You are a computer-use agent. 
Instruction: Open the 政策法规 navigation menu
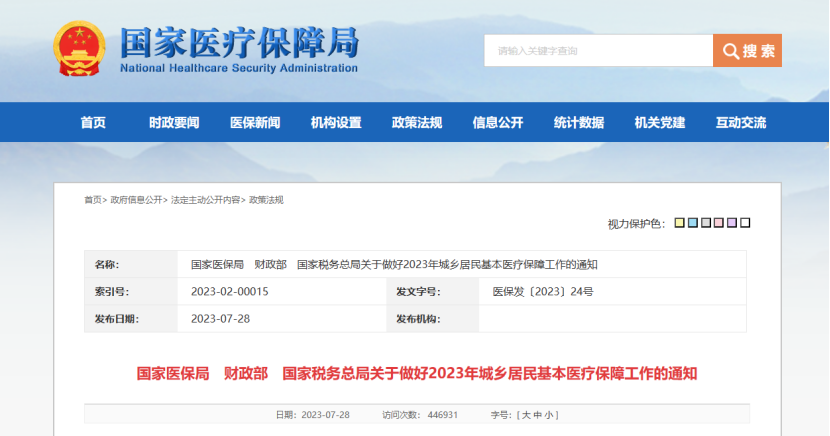[417, 123]
